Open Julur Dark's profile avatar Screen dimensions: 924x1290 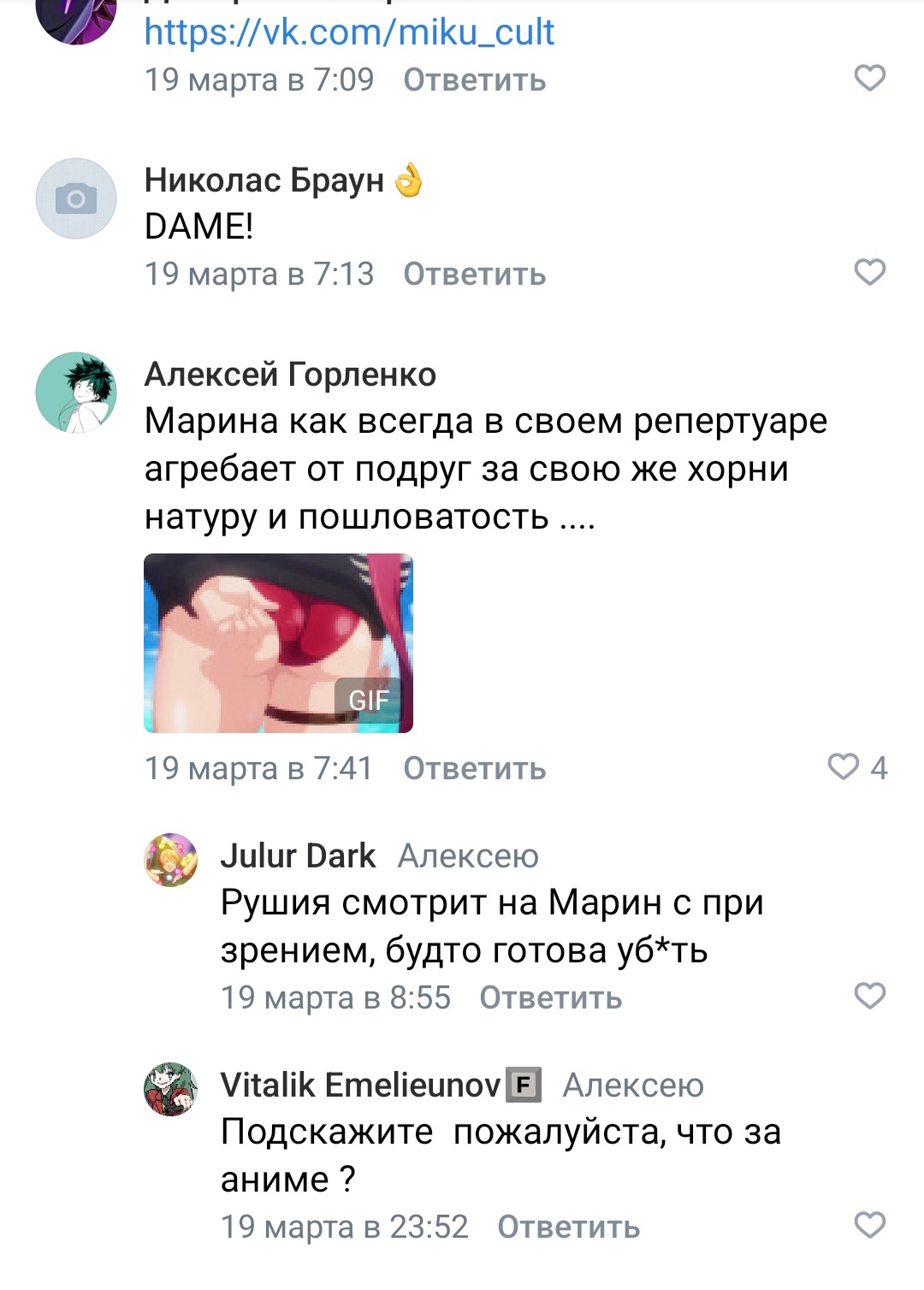tap(170, 860)
